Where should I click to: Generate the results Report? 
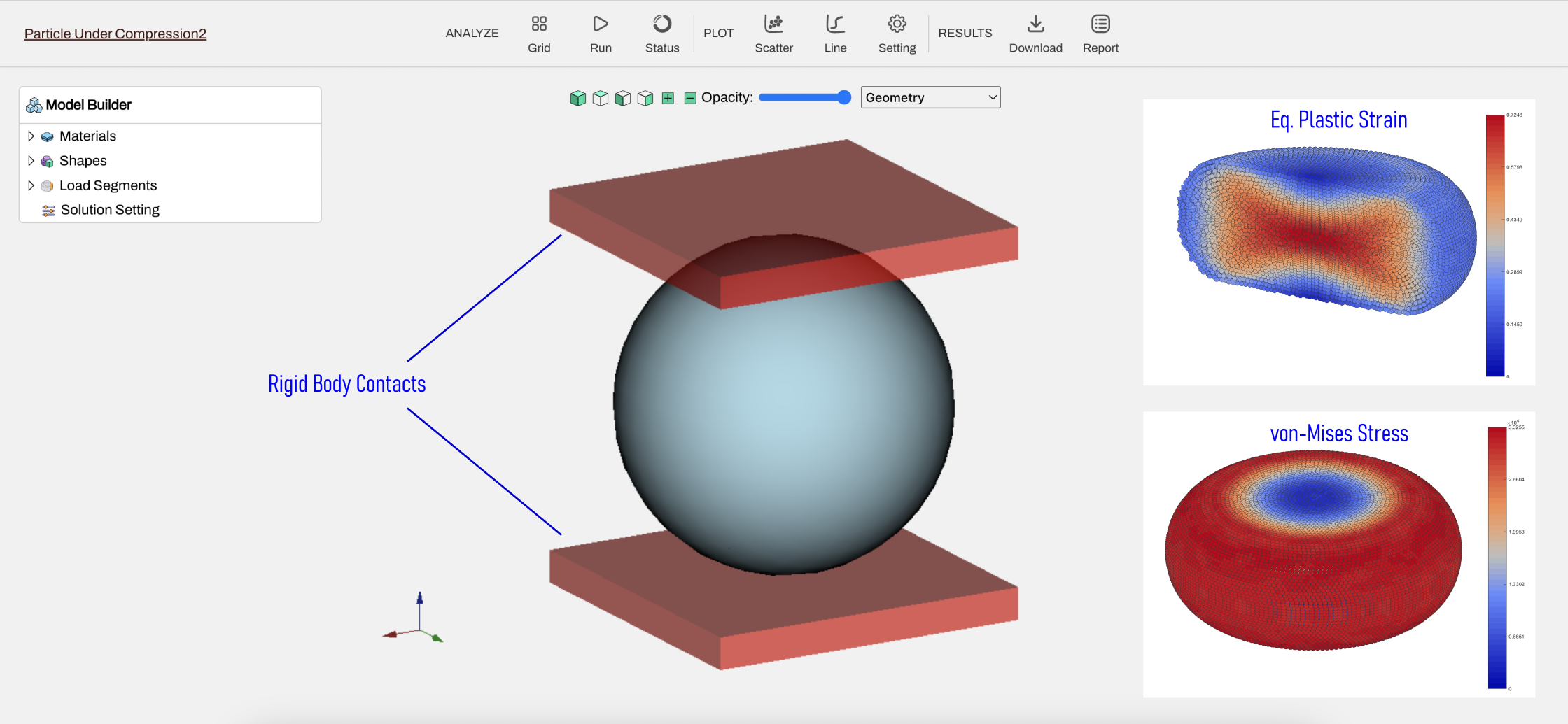(x=1100, y=34)
